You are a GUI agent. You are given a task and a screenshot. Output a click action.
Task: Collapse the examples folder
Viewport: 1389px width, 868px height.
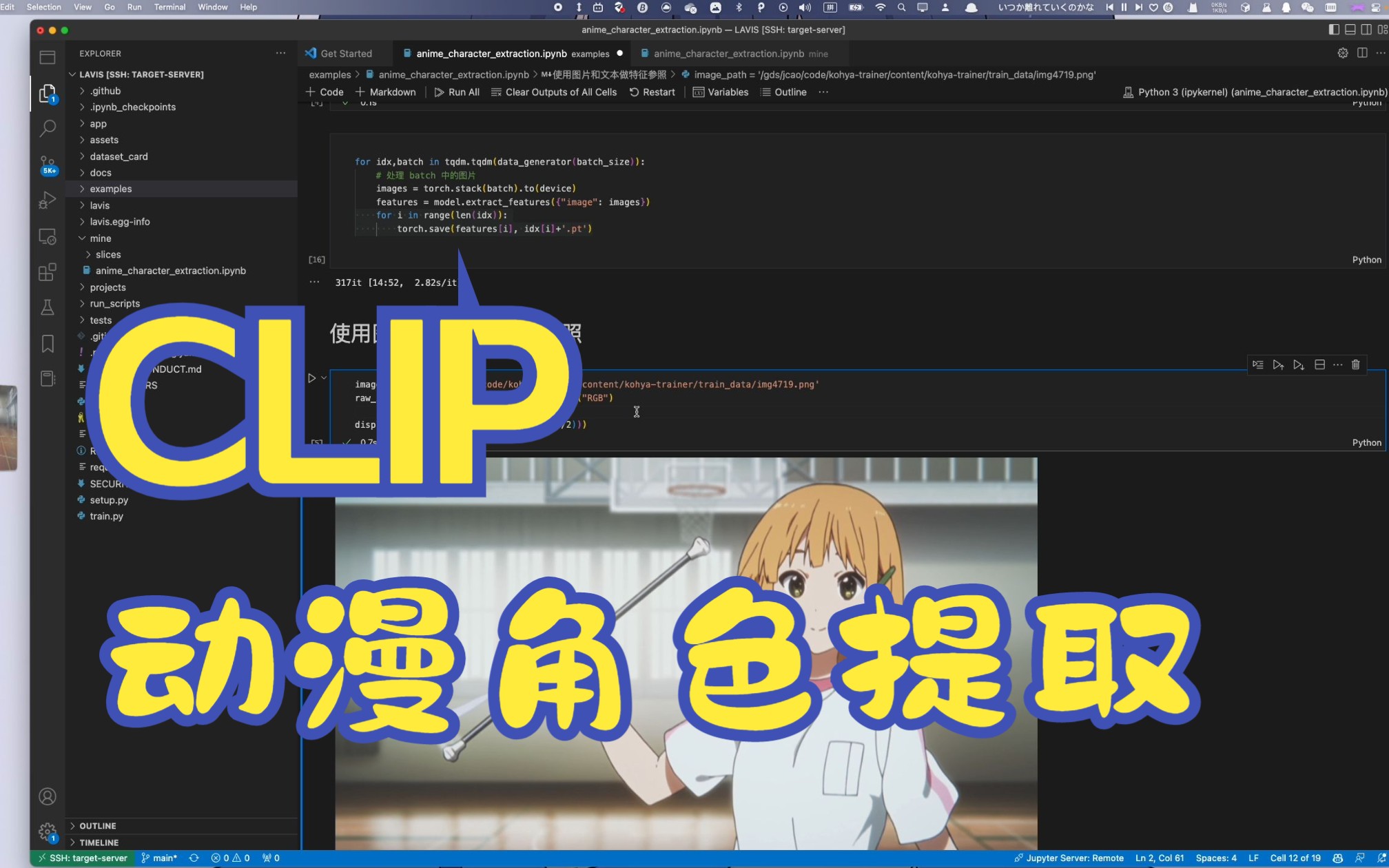(109, 188)
